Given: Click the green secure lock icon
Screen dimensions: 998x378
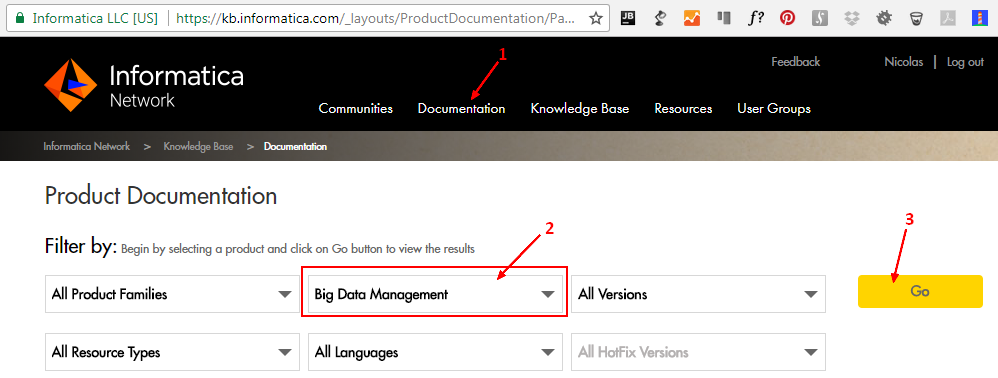Looking at the screenshot, I should tap(21, 18).
